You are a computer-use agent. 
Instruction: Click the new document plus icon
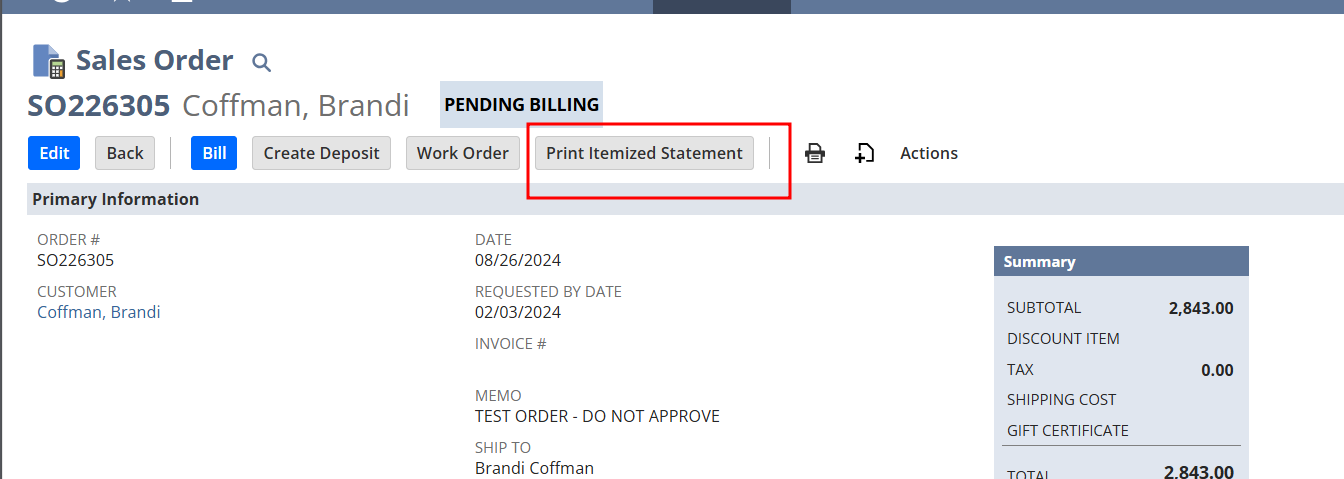864,153
